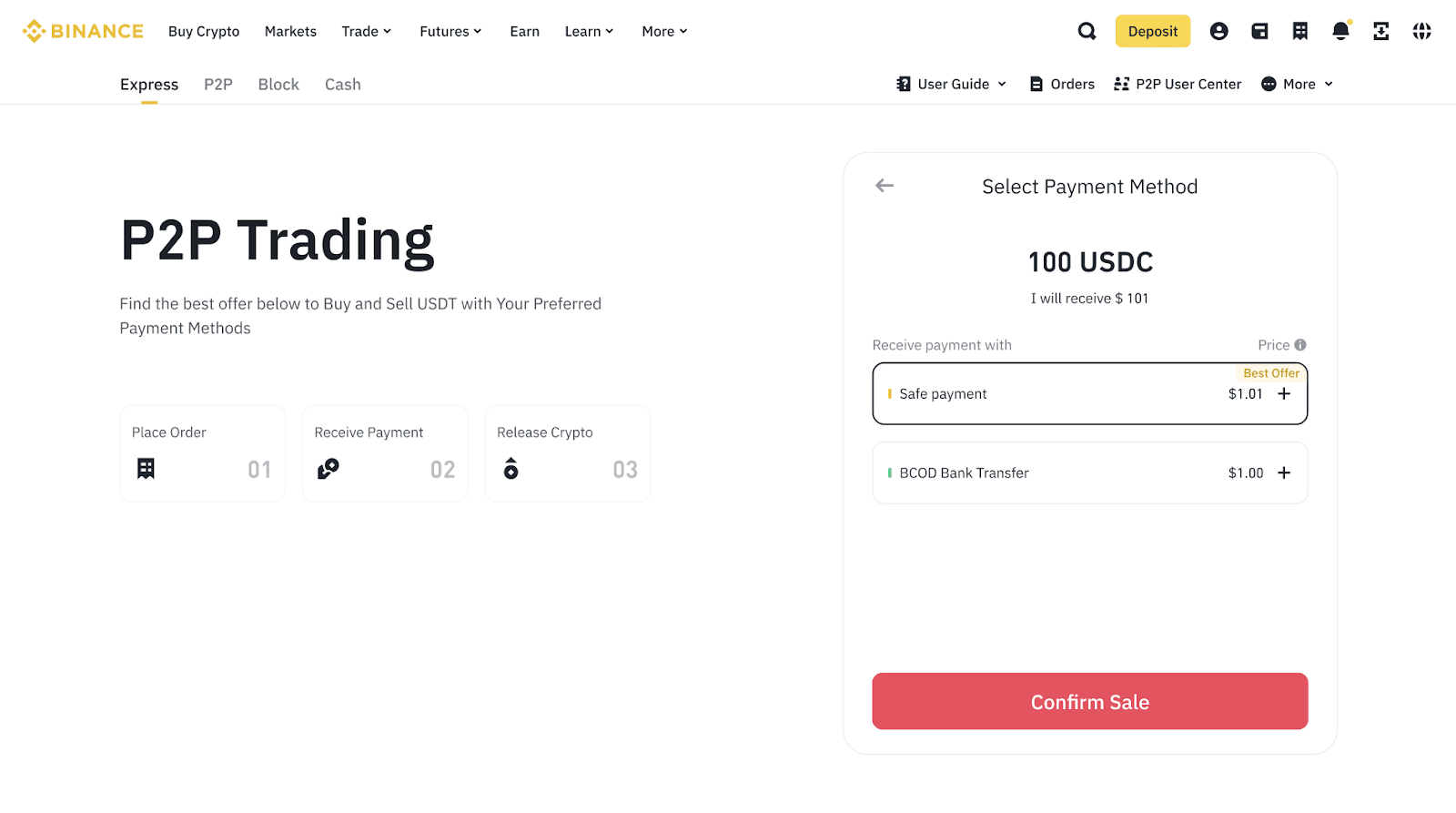The height and width of the screenshot is (813, 1456).
Task: Click the search magnifier icon
Action: 1087,31
